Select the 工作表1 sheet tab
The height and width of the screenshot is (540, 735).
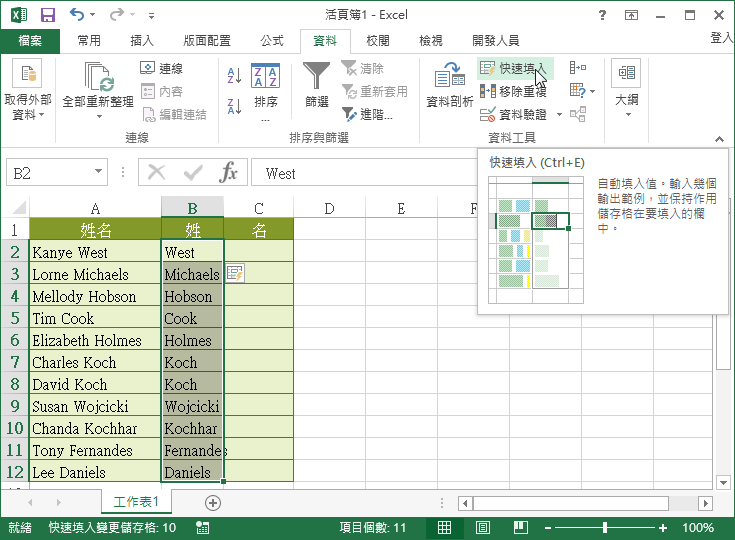click(136, 502)
